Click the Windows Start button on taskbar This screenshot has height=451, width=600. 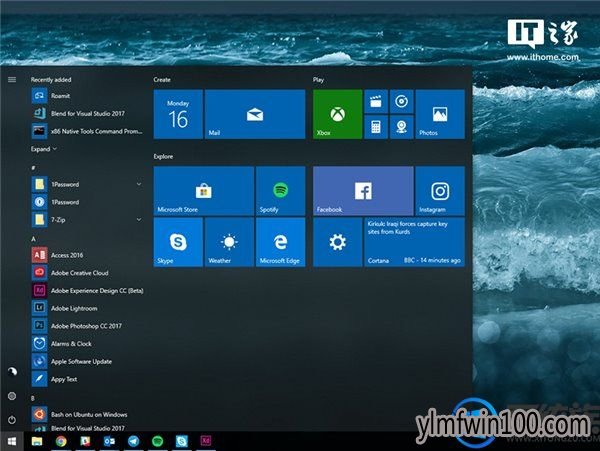click(x=12, y=441)
